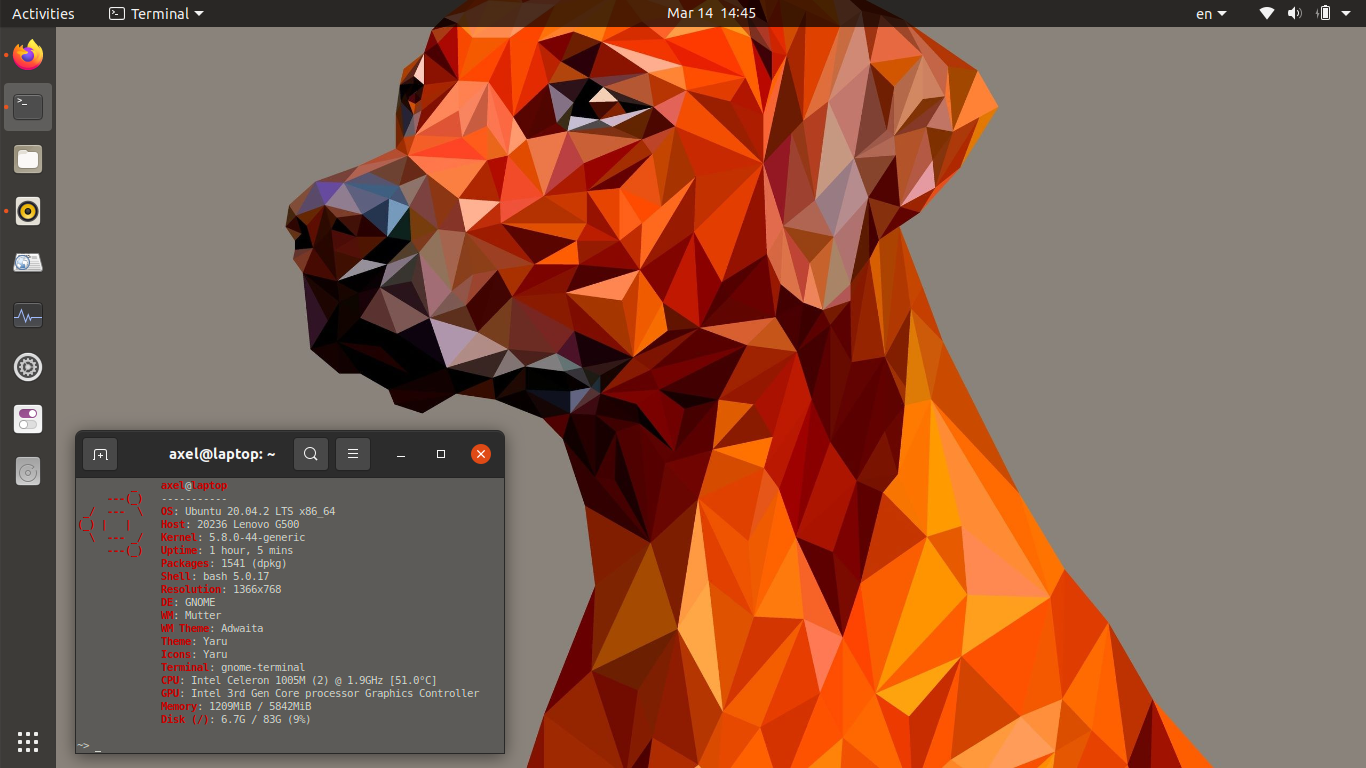
Task: Open the Activities overview
Action: tap(43, 14)
